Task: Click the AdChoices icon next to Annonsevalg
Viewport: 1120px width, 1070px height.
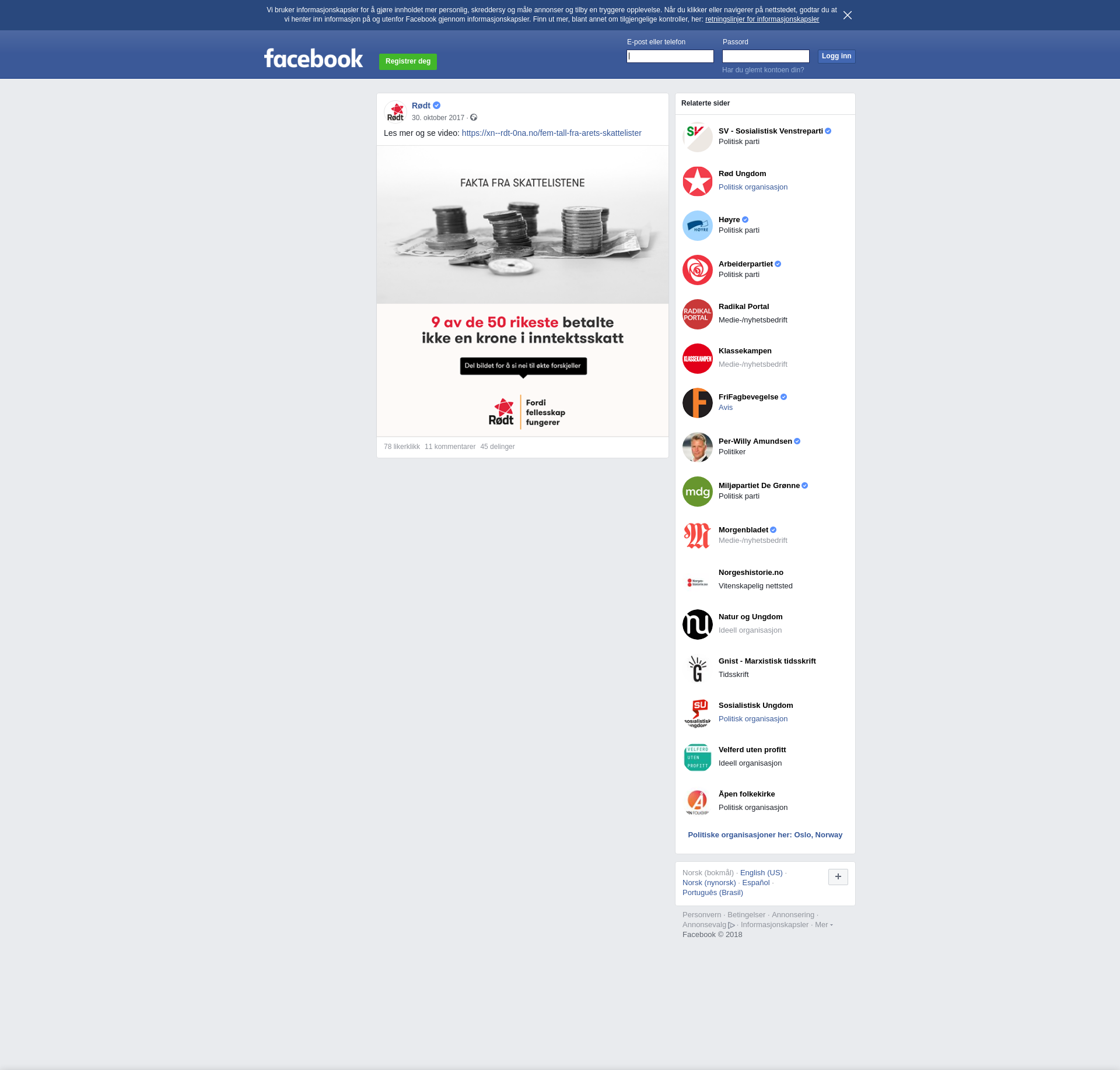Action: 731,925
